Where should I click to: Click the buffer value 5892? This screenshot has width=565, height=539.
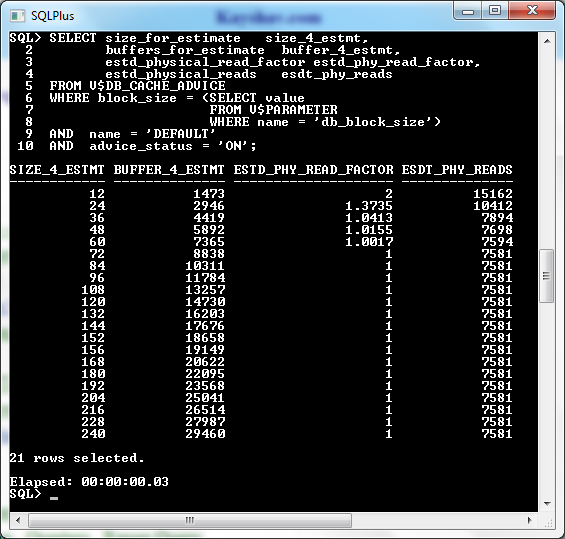pos(209,230)
